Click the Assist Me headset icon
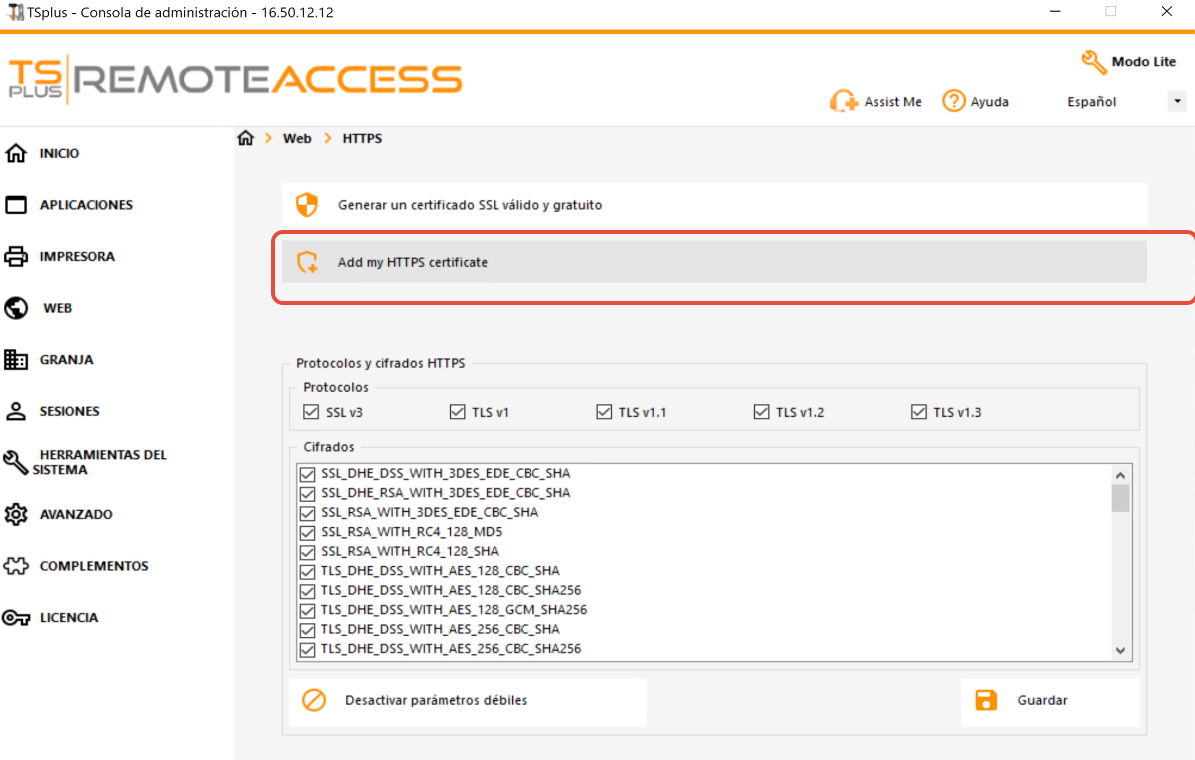The width and height of the screenshot is (1195, 760). pyautogui.click(x=844, y=101)
